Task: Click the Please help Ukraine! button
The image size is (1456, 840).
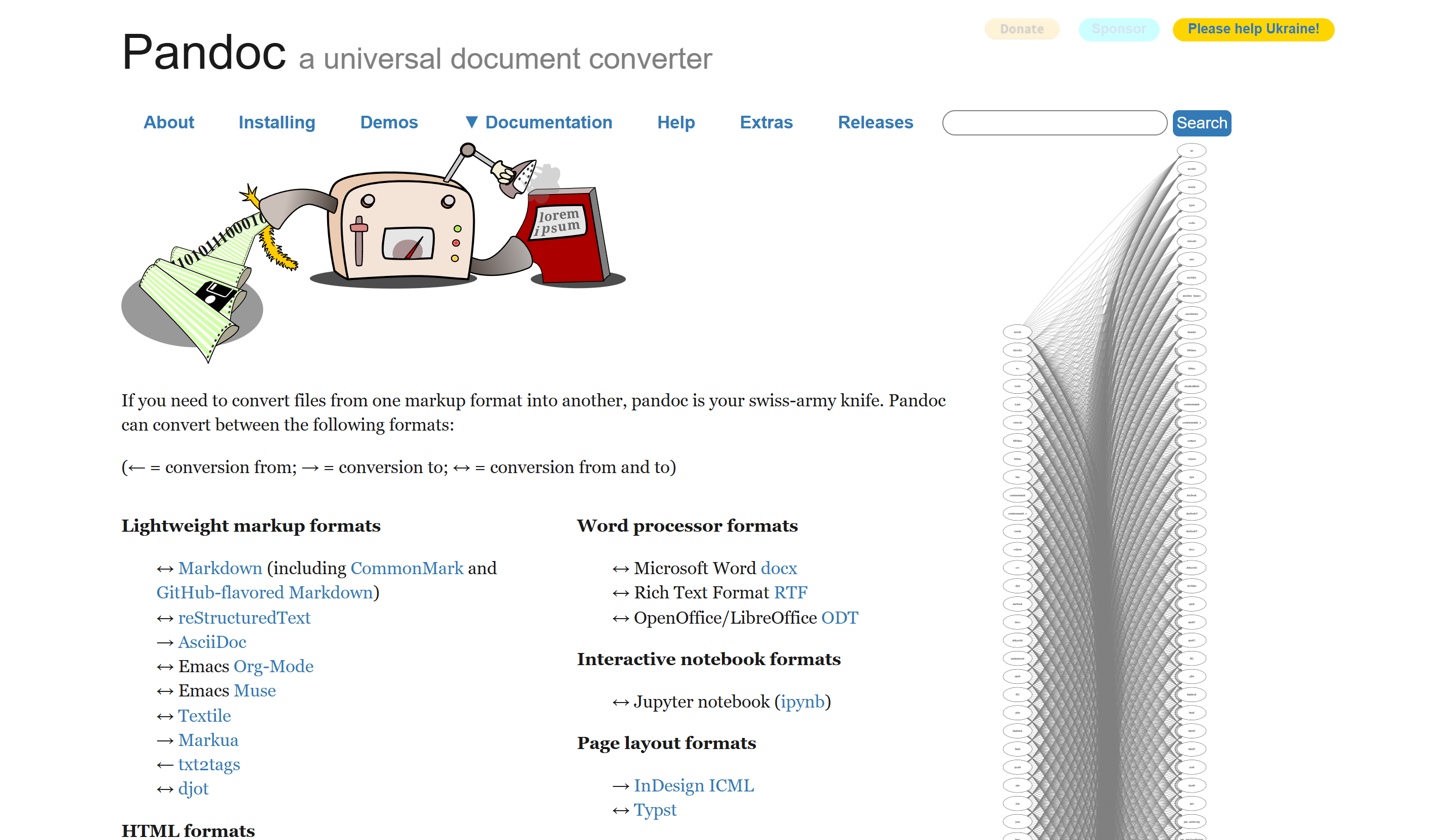Action: click(x=1253, y=29)
